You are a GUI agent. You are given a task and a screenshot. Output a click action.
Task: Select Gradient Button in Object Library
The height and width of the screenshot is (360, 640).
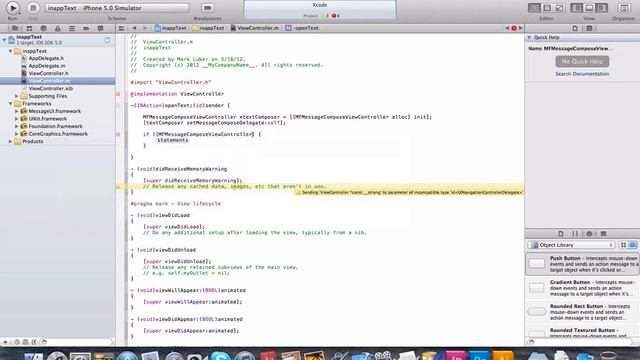582,288
